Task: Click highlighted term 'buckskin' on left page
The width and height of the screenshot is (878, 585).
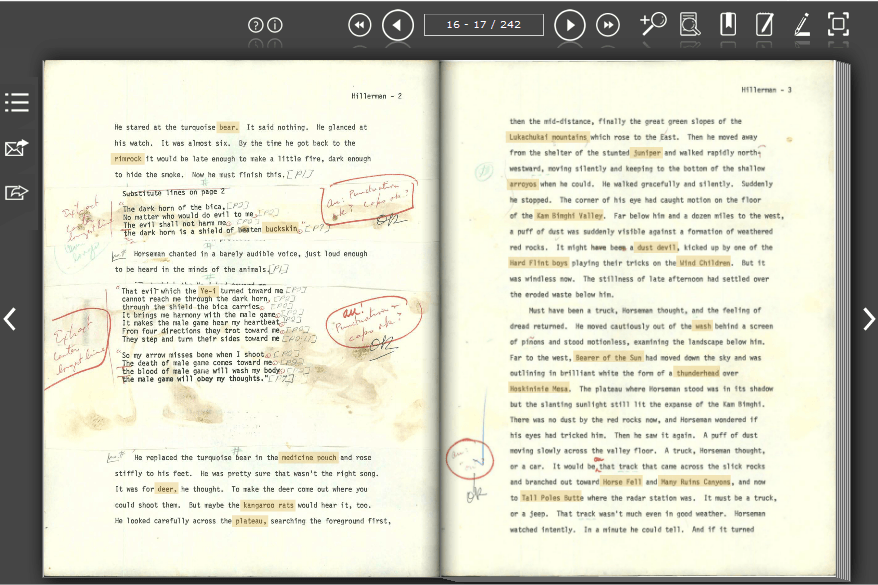Action: pyautogui.click(x=281, y=229)
